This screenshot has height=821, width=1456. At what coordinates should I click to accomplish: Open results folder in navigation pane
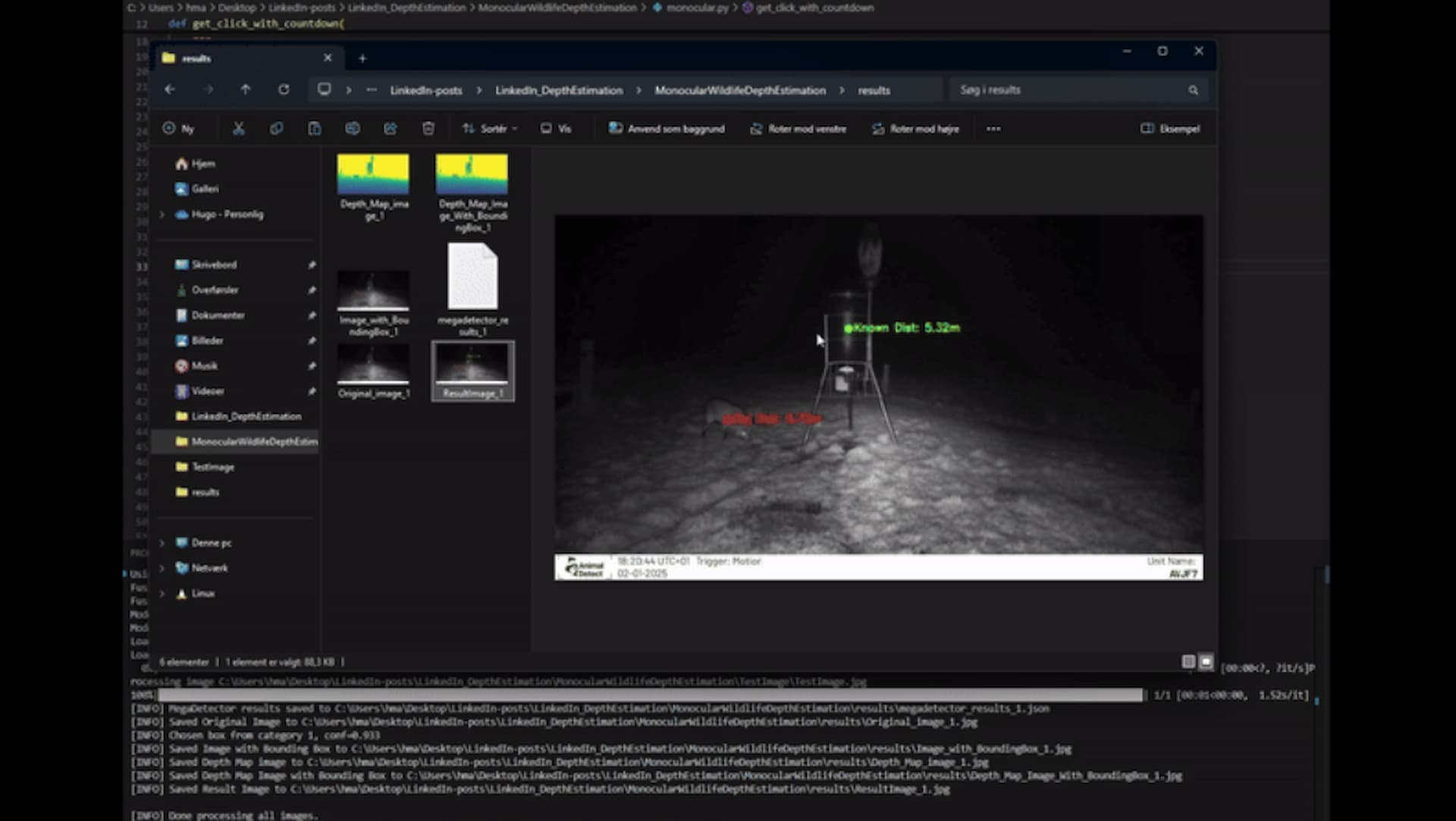click(197, 492)
